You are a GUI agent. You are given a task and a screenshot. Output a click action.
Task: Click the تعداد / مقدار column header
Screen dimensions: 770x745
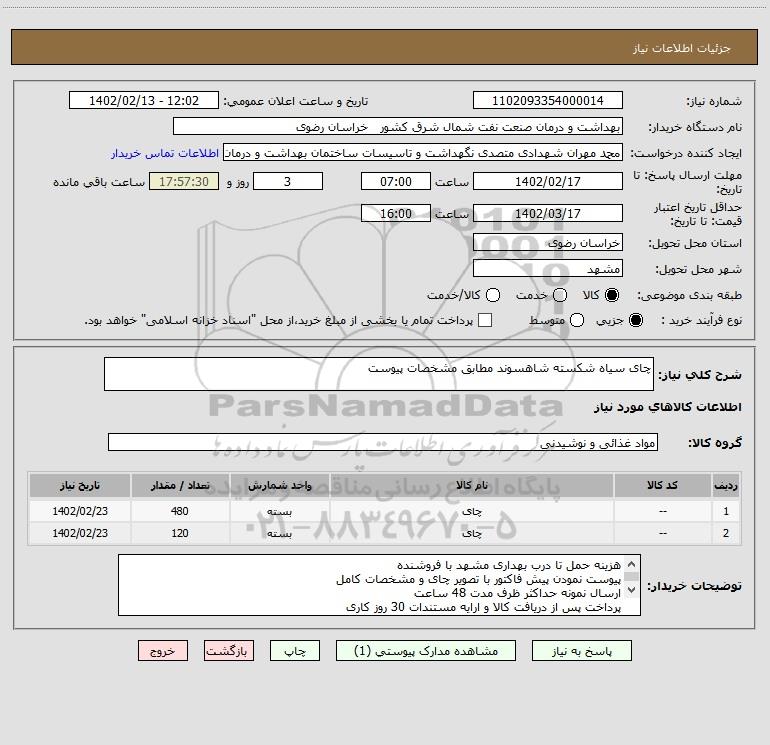180,485
